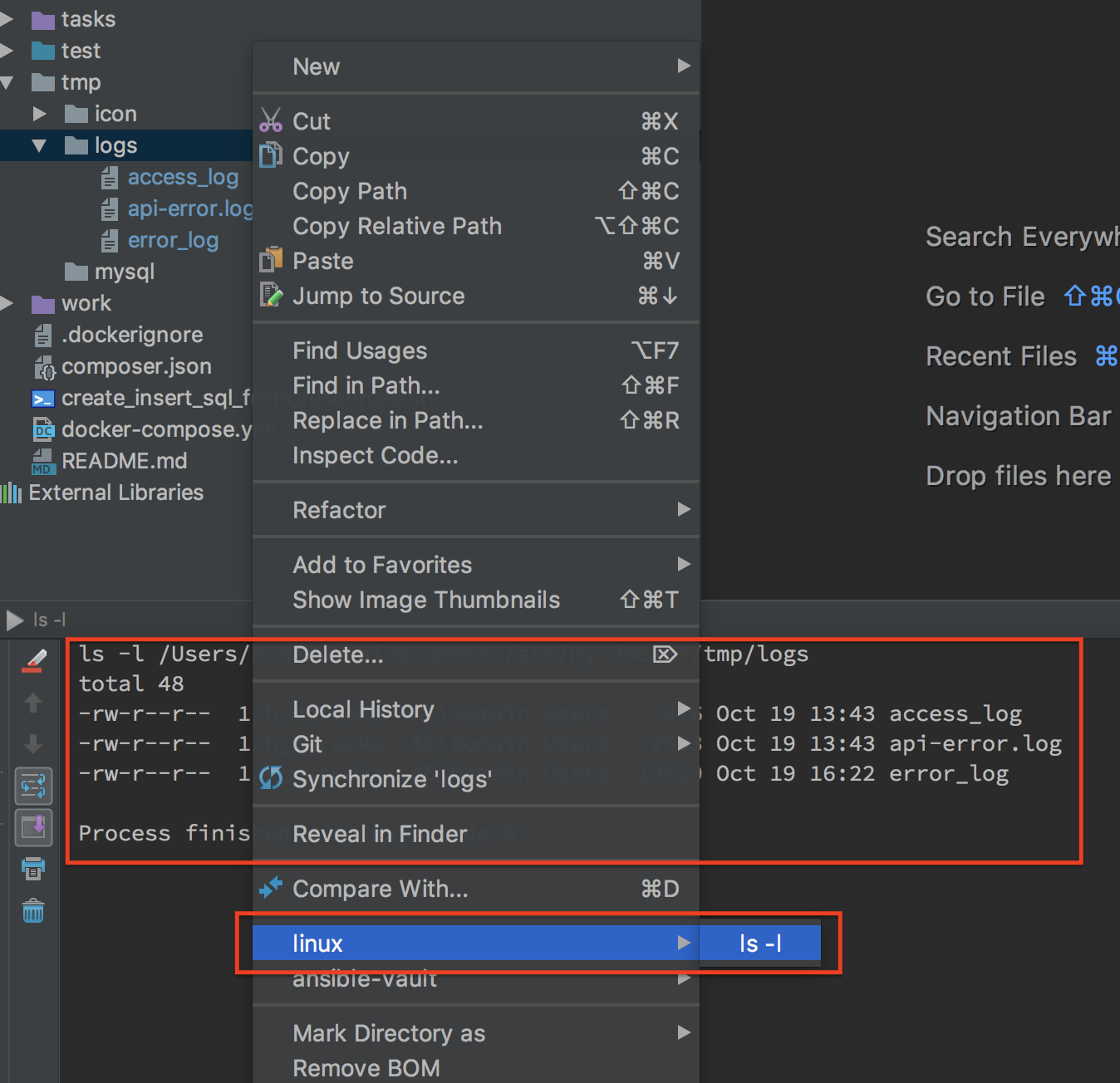This screenshot has height=1083, width=1120.
Task: Select Delete... menu entry
Action: click(x=476, y=654)
